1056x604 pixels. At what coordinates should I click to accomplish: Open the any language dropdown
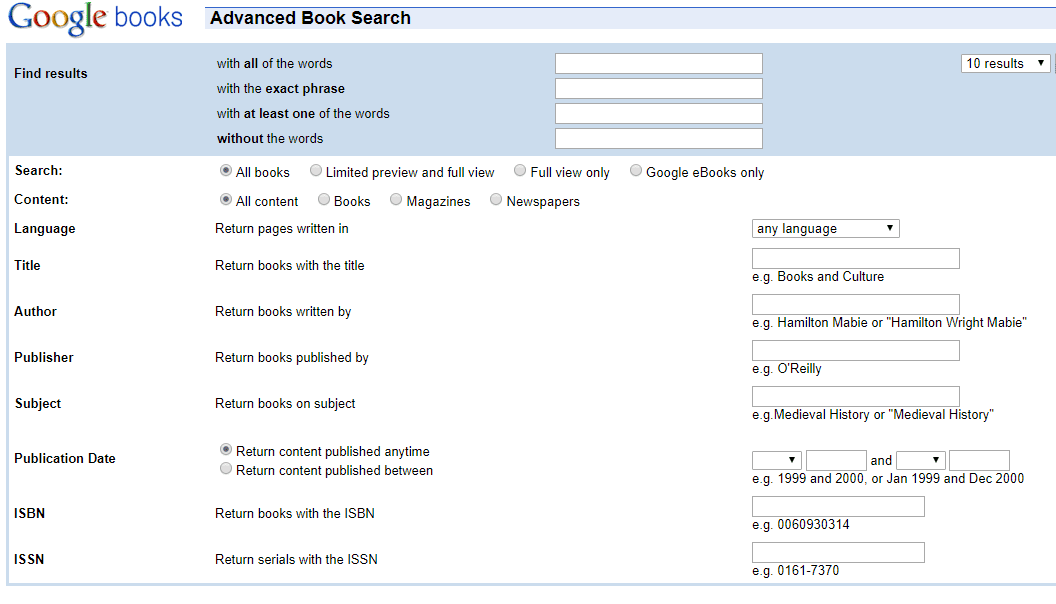[826, 228]
